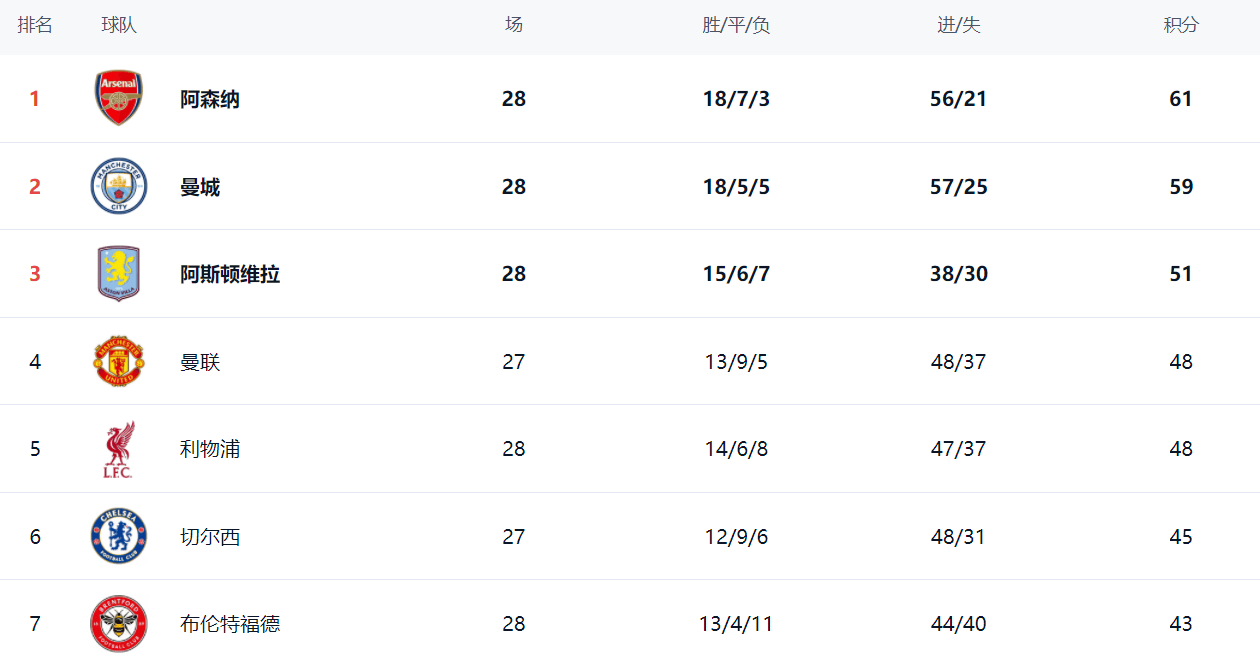1260x666 pixels.
Task: Click the Aston Villa club crest
Action: (x=119, y=274)
